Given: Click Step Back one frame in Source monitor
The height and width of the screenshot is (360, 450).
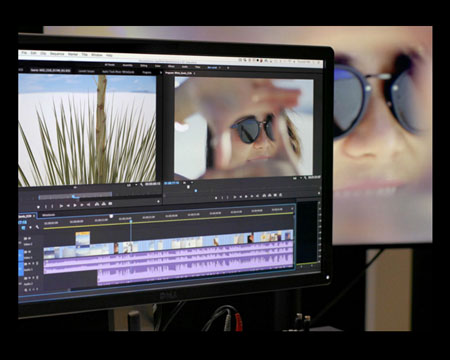Looking at the screenshot, I should 68,206.
